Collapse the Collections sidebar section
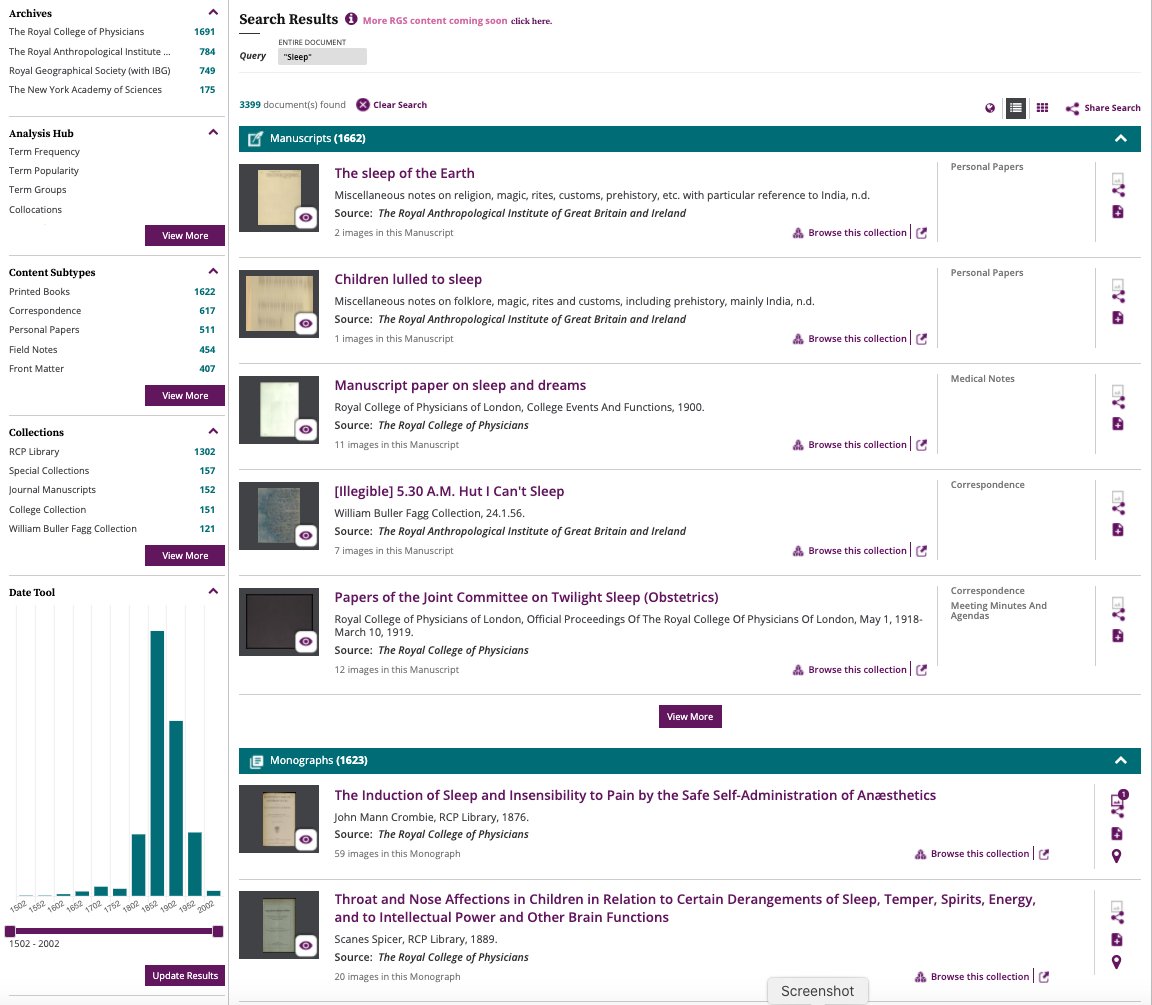 coord(213,431)
